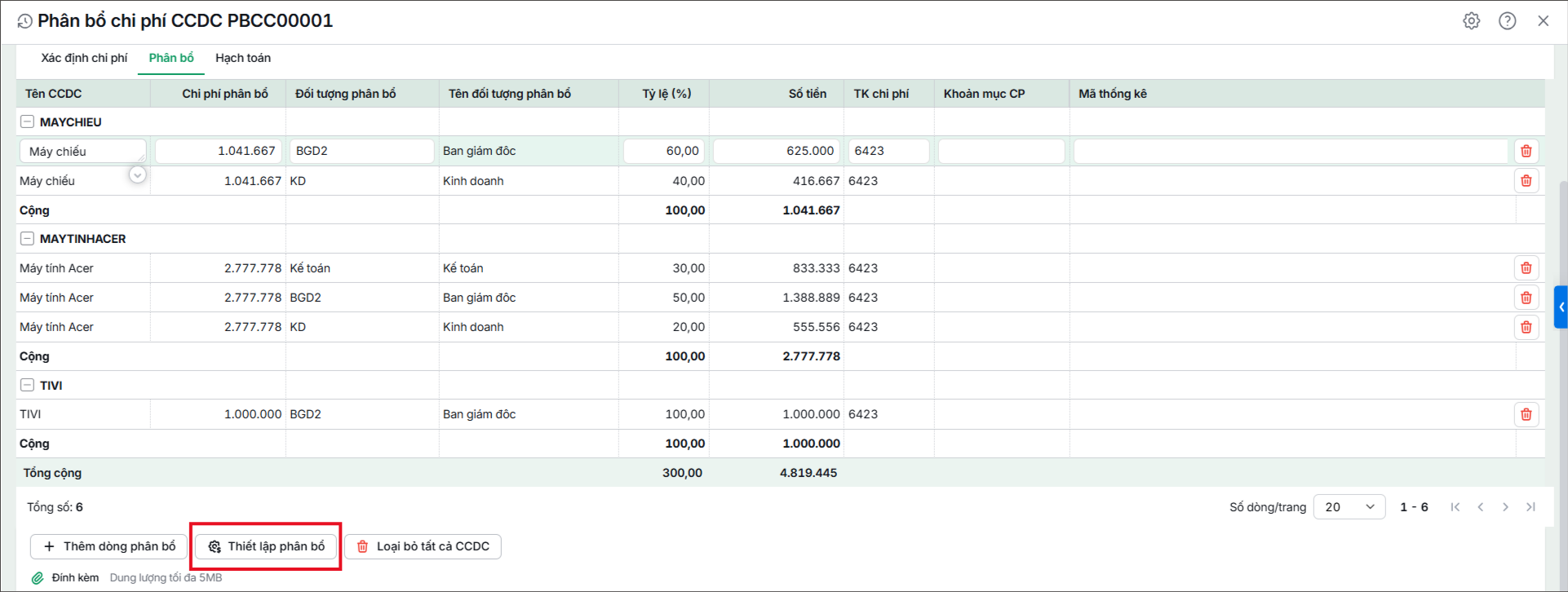Delete the TIVI allocation row
The height and width of the screenshot is (592, 1568).
tap(1526, 414)
